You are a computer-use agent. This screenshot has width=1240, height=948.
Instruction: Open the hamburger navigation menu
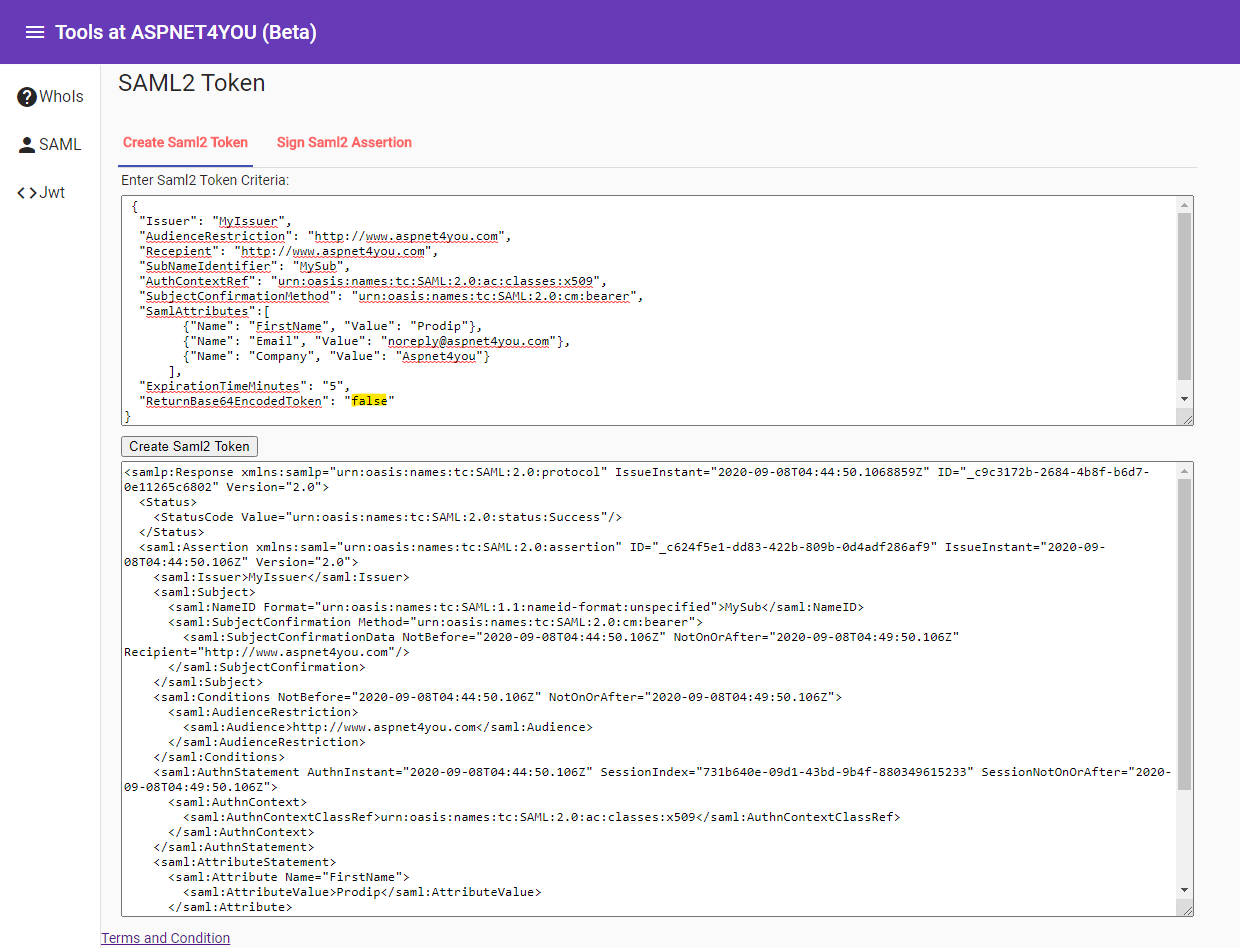35,32
